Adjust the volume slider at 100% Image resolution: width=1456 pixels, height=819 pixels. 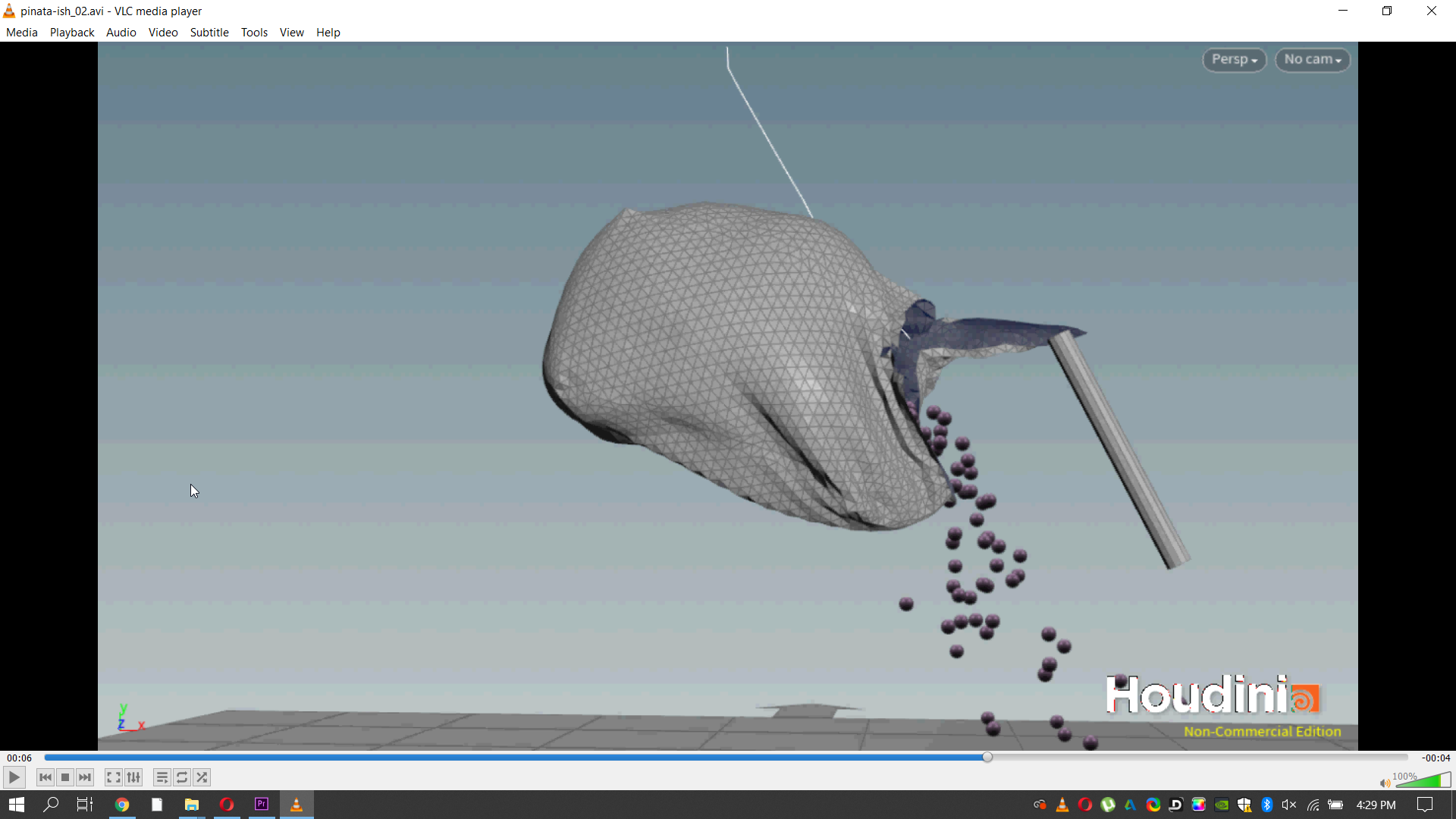[x=1424, y=780]
